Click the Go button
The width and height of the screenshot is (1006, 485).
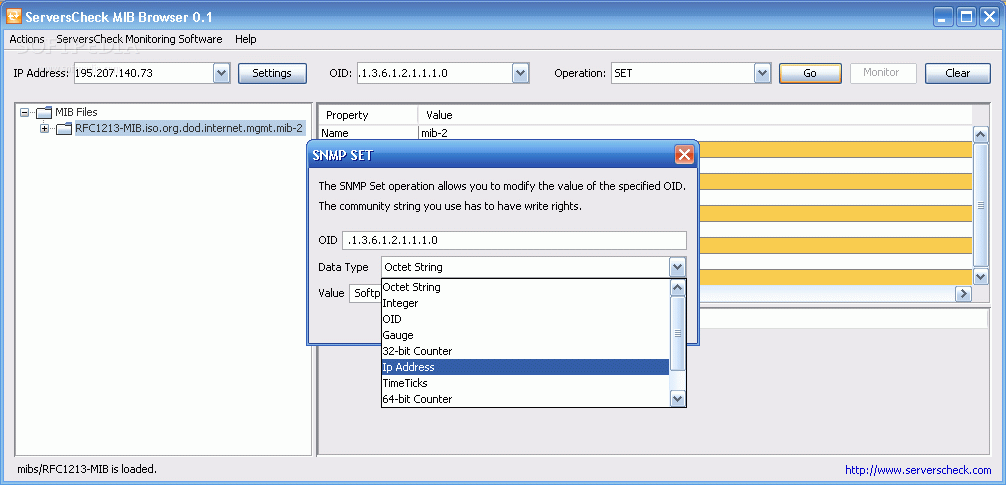coord(810,73)
